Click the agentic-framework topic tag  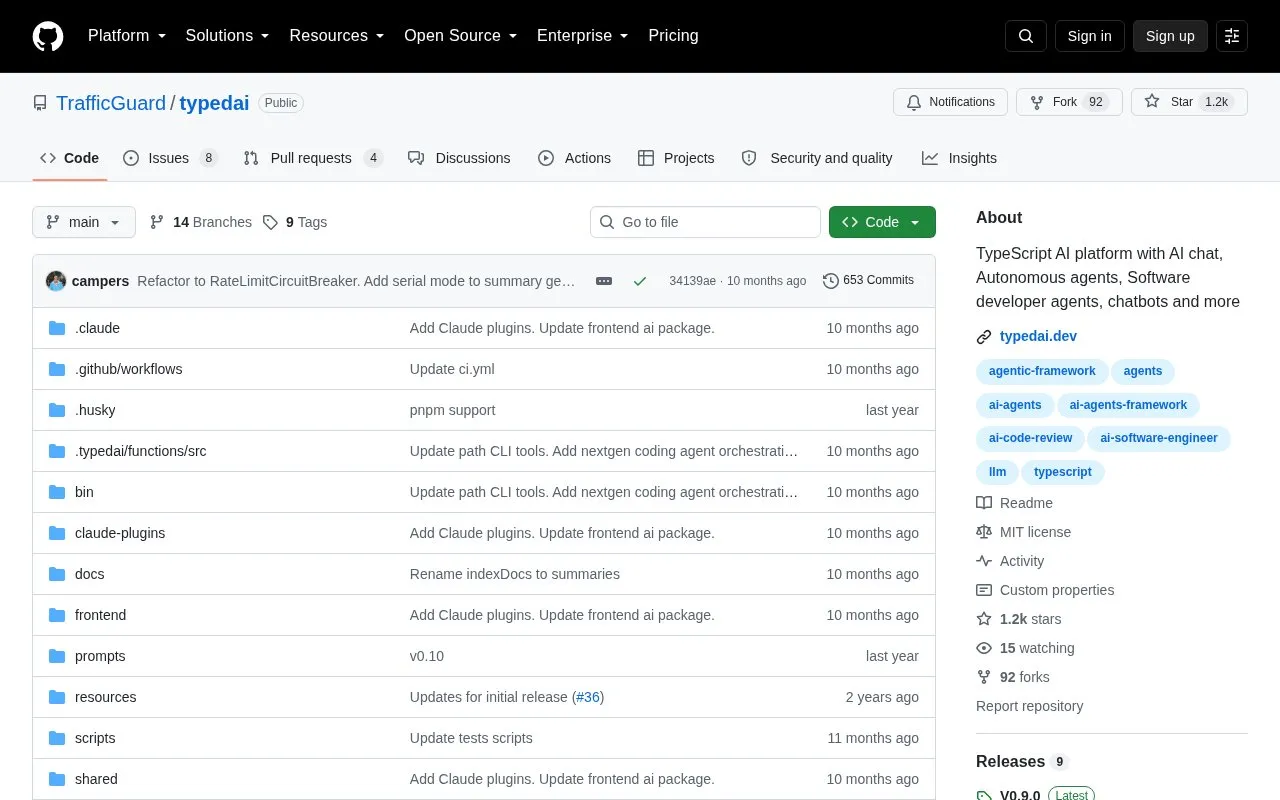pyautogui.click(x=1042, y=371)
